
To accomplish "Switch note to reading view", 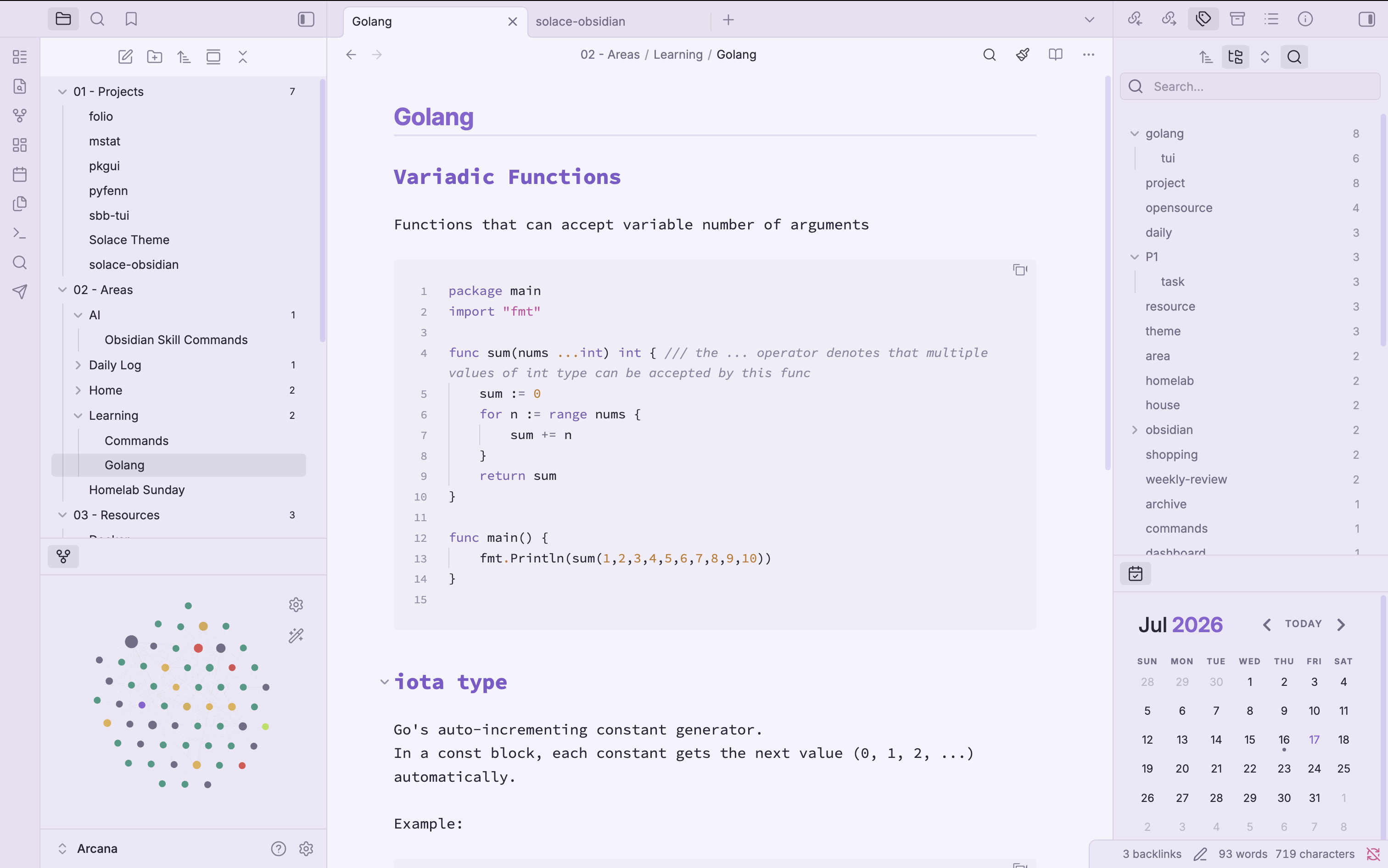I will coord(1056,55).
